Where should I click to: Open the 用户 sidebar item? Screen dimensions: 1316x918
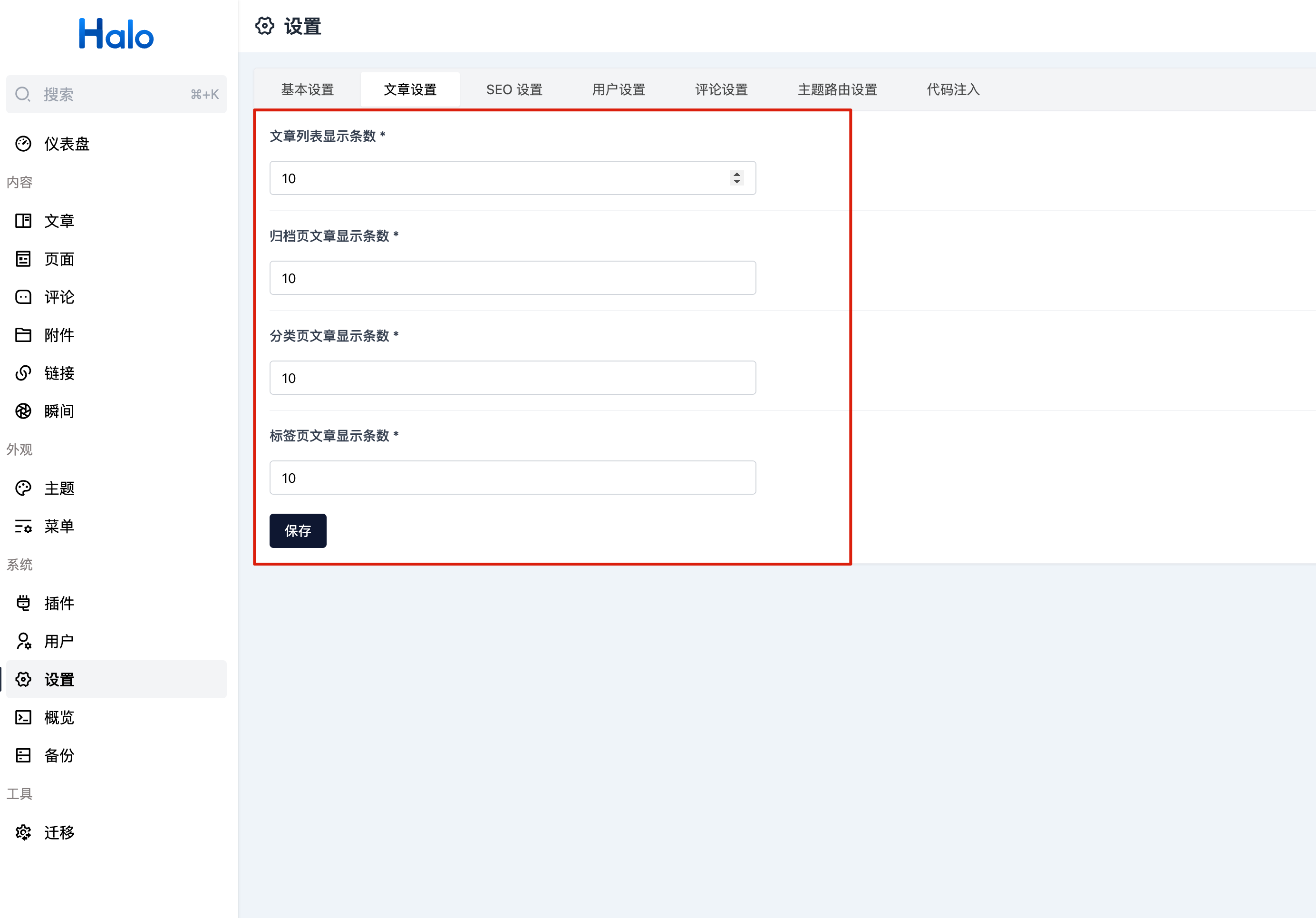point(116,641)
